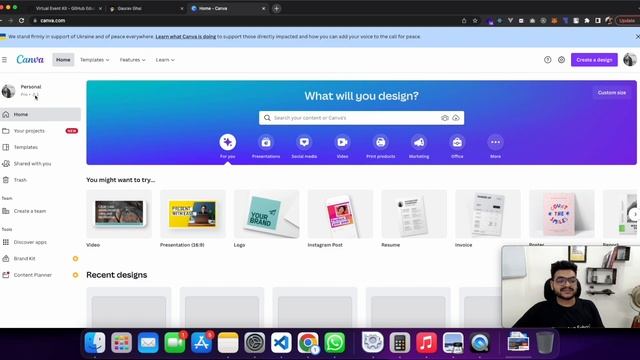Screen dimensions: 640x360
Task: Click Create a team
Action: pyautogui.click(x=40, y=211)
